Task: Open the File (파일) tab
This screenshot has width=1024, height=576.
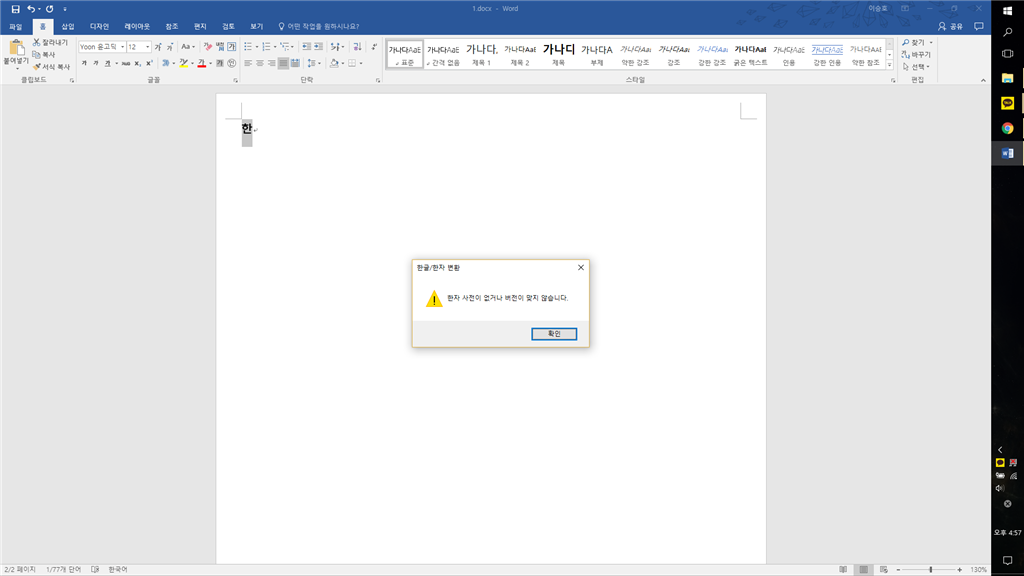Action: coord(16,27)
